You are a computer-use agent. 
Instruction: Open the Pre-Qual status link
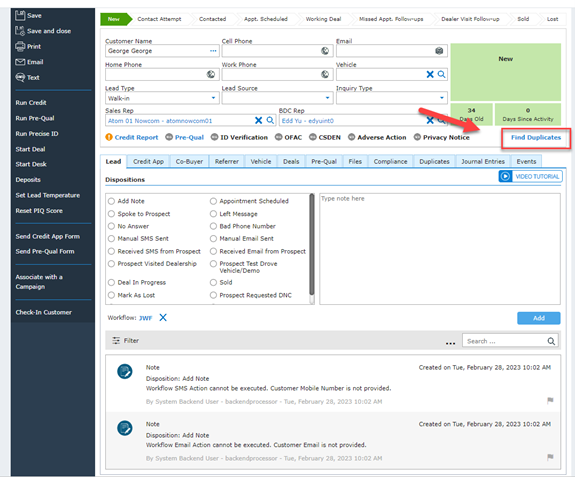click(x=189, y=137)
